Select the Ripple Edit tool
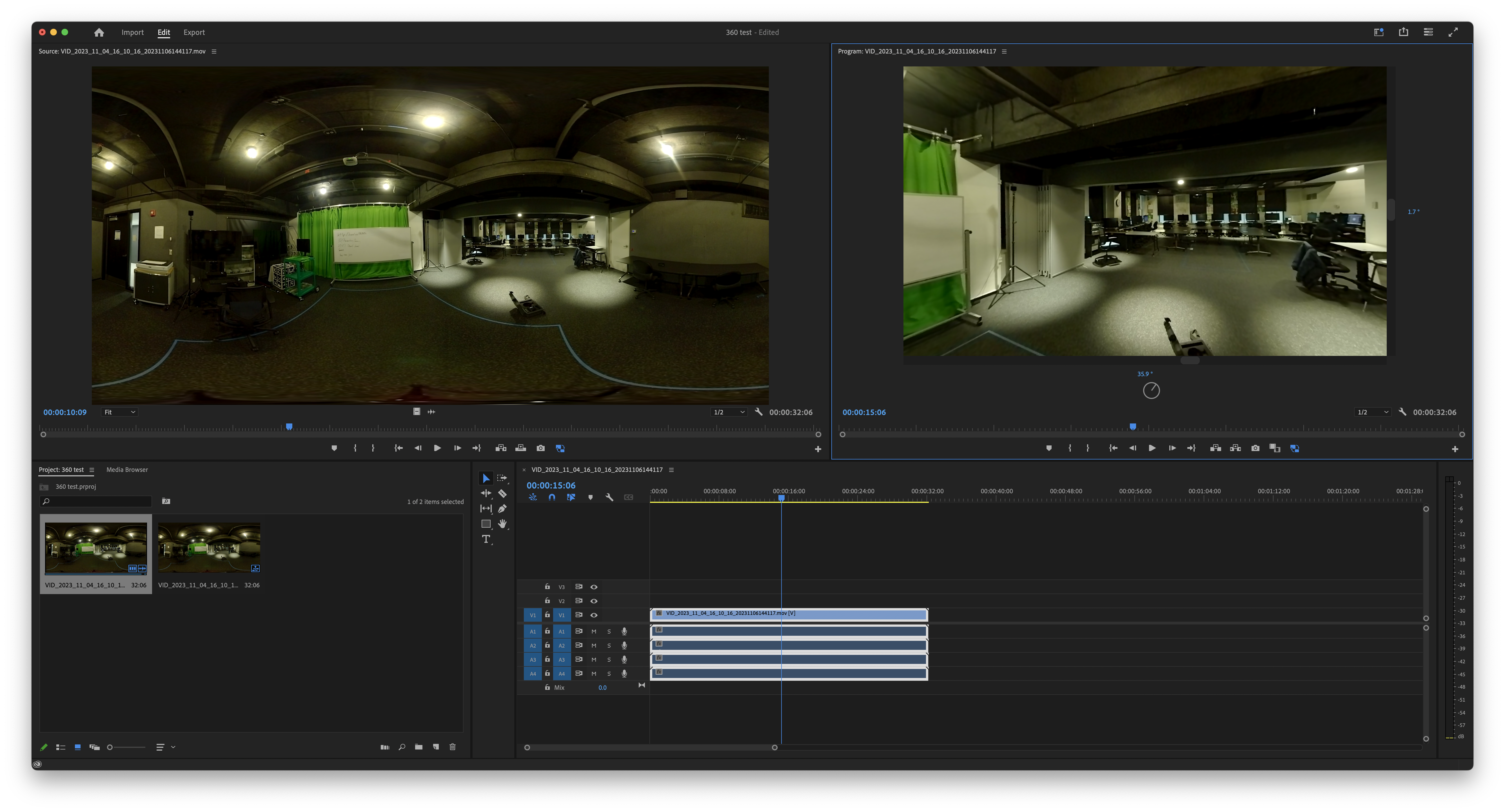The width and height of the screenshot is (1505, 812). pyautogui.click(x=486, y=494)
